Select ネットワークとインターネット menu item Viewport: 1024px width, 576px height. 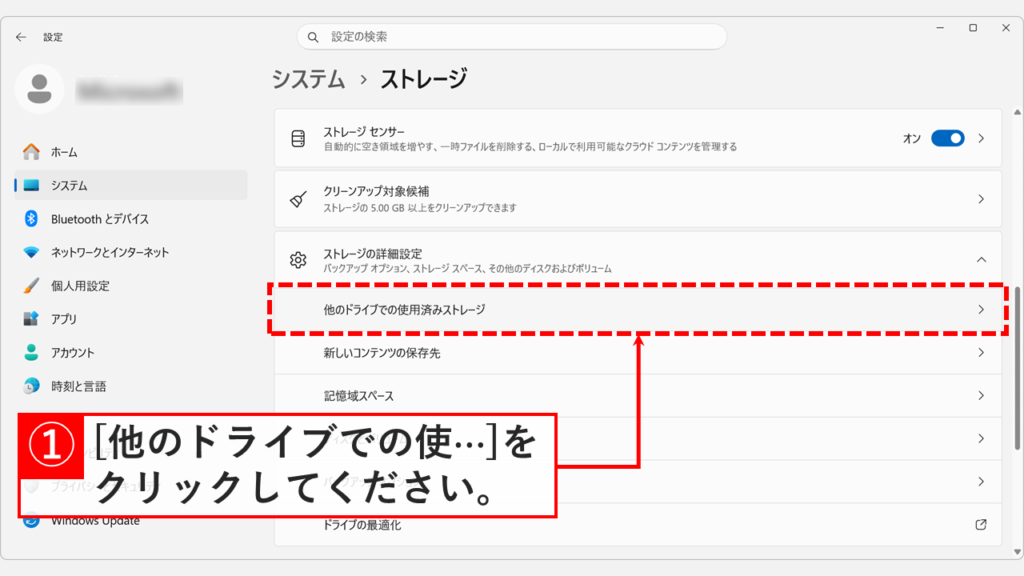click(x=131, y=252)
